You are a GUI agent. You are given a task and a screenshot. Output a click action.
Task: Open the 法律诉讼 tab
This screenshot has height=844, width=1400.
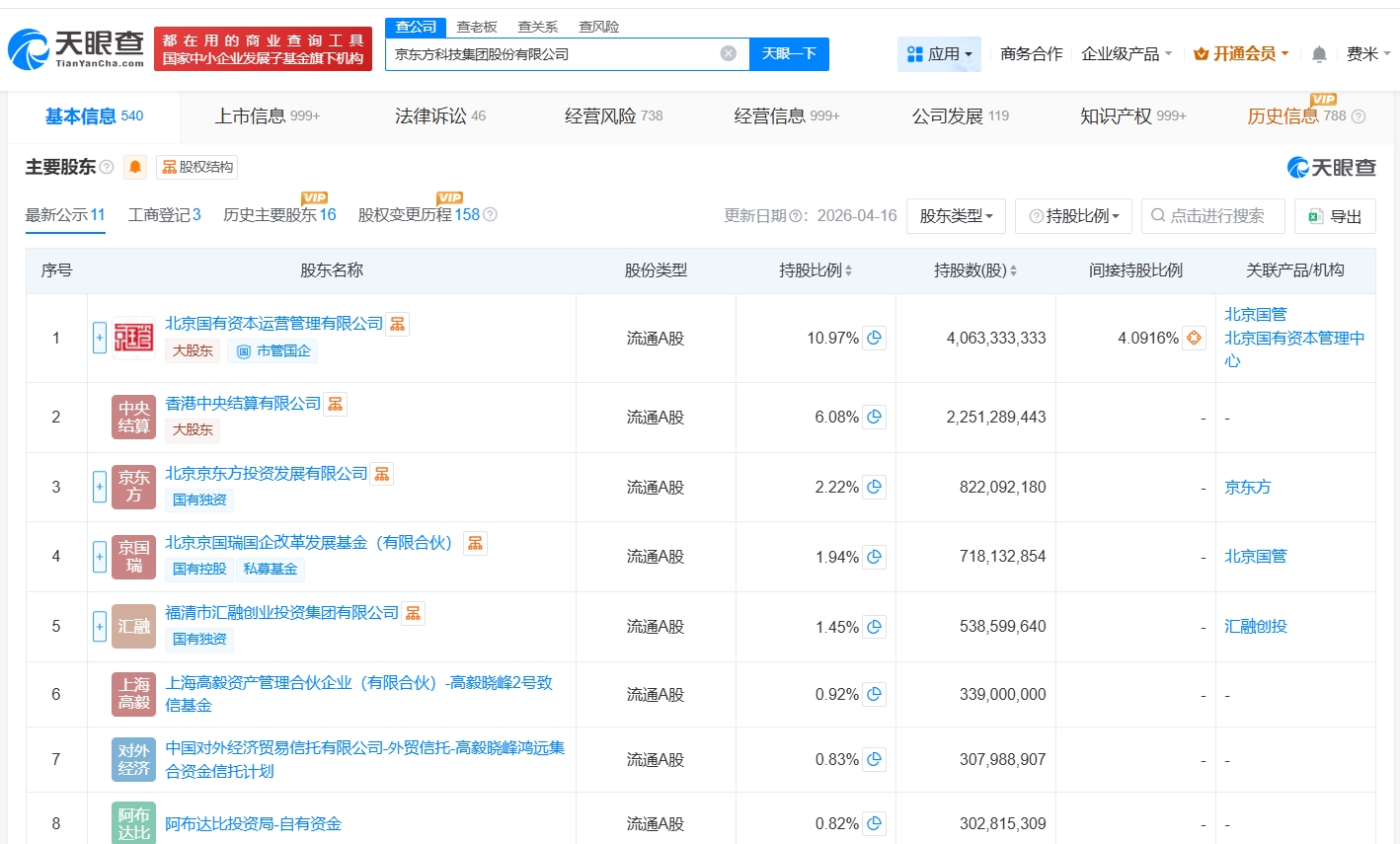coord(440,116)
